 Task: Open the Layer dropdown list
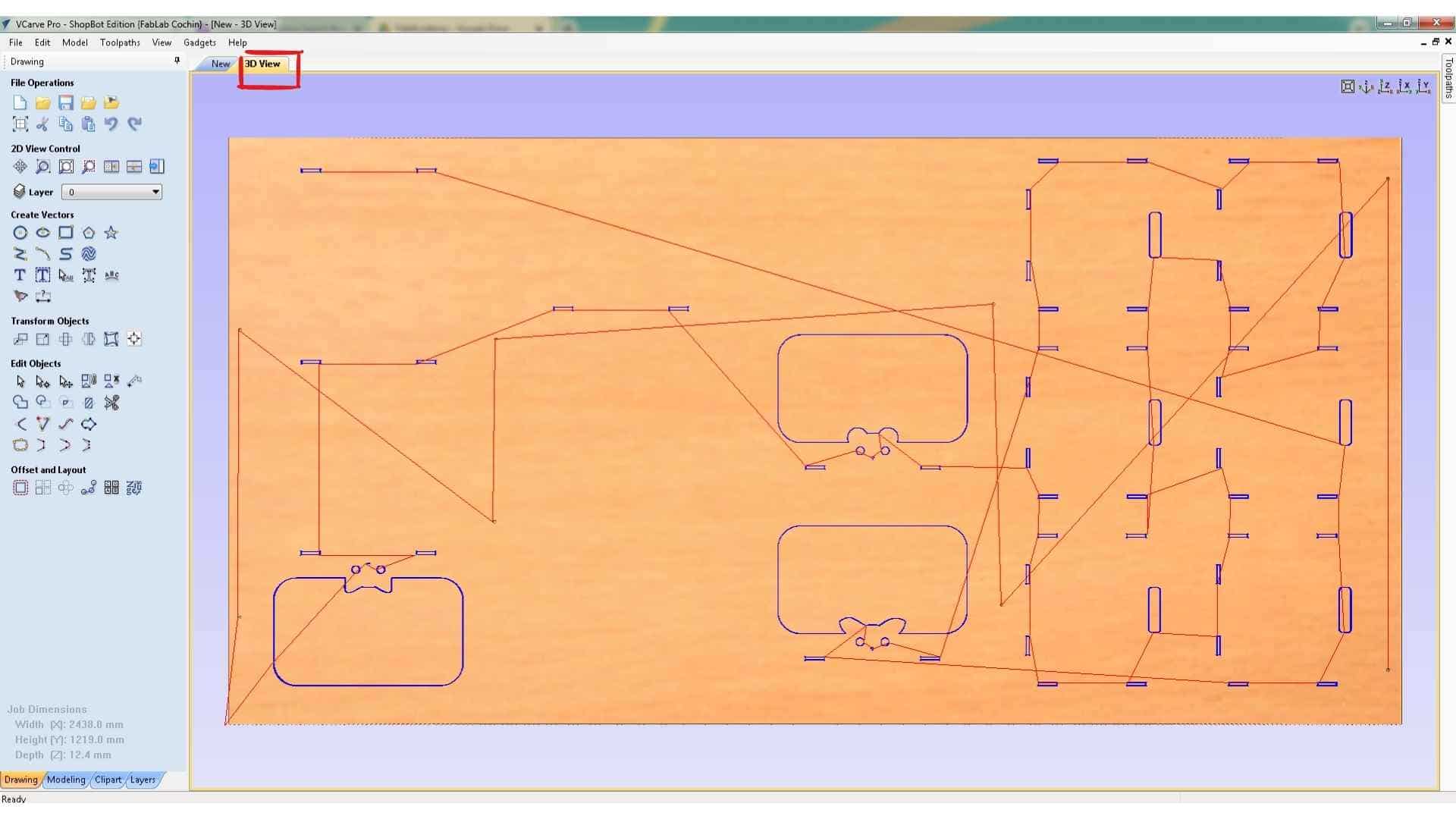155,192
